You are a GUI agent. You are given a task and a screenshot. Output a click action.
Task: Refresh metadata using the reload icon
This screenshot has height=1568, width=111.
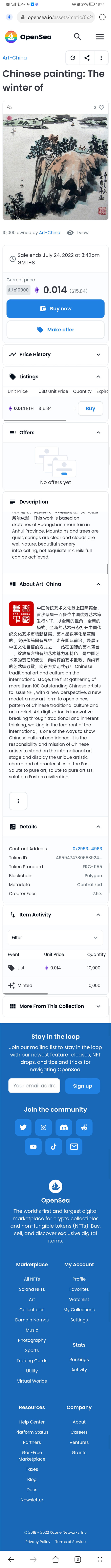[x=73, y=58]
